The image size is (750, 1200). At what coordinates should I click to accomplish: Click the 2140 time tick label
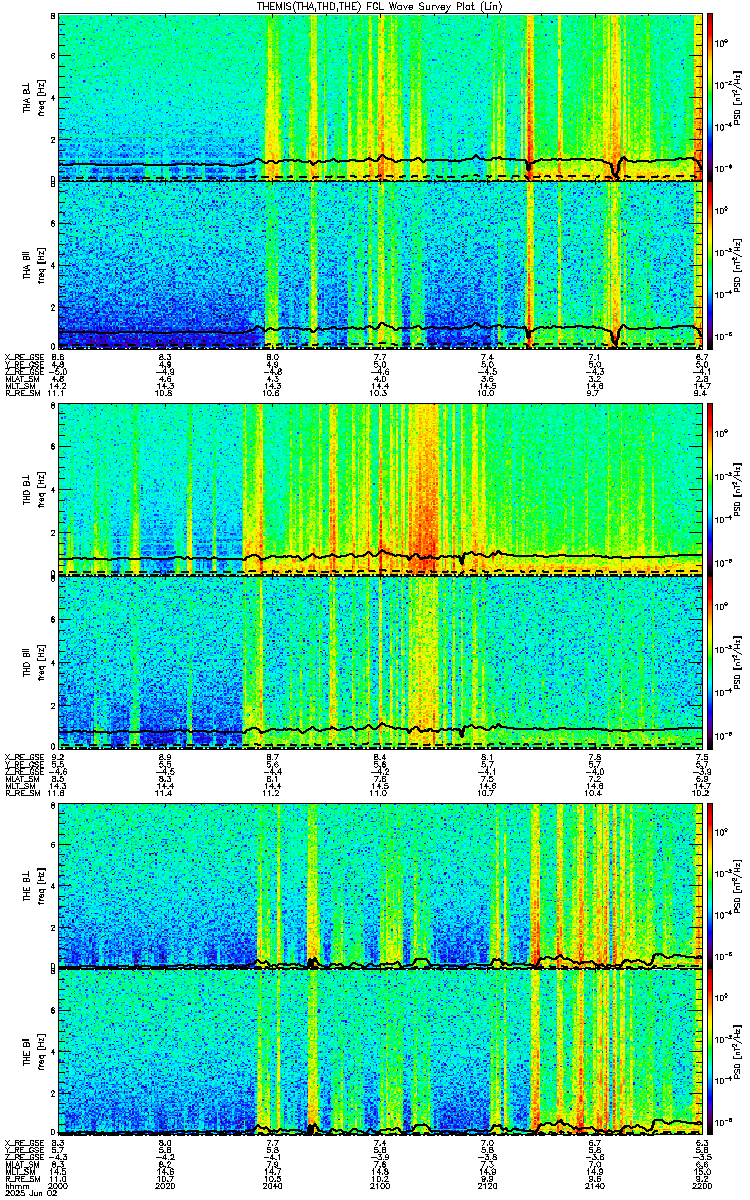(x=595, y=1185)
